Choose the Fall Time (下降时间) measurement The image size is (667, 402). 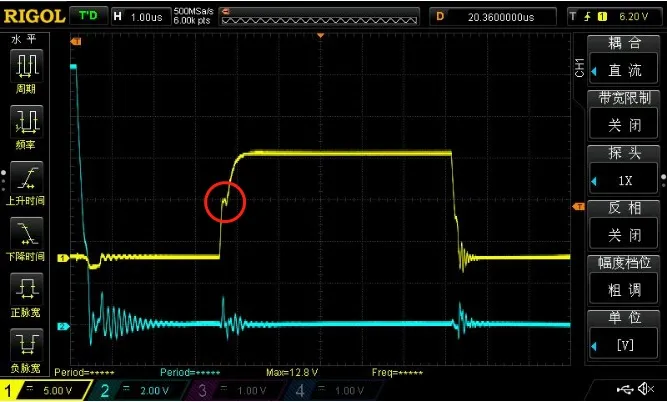click(25, 236)
